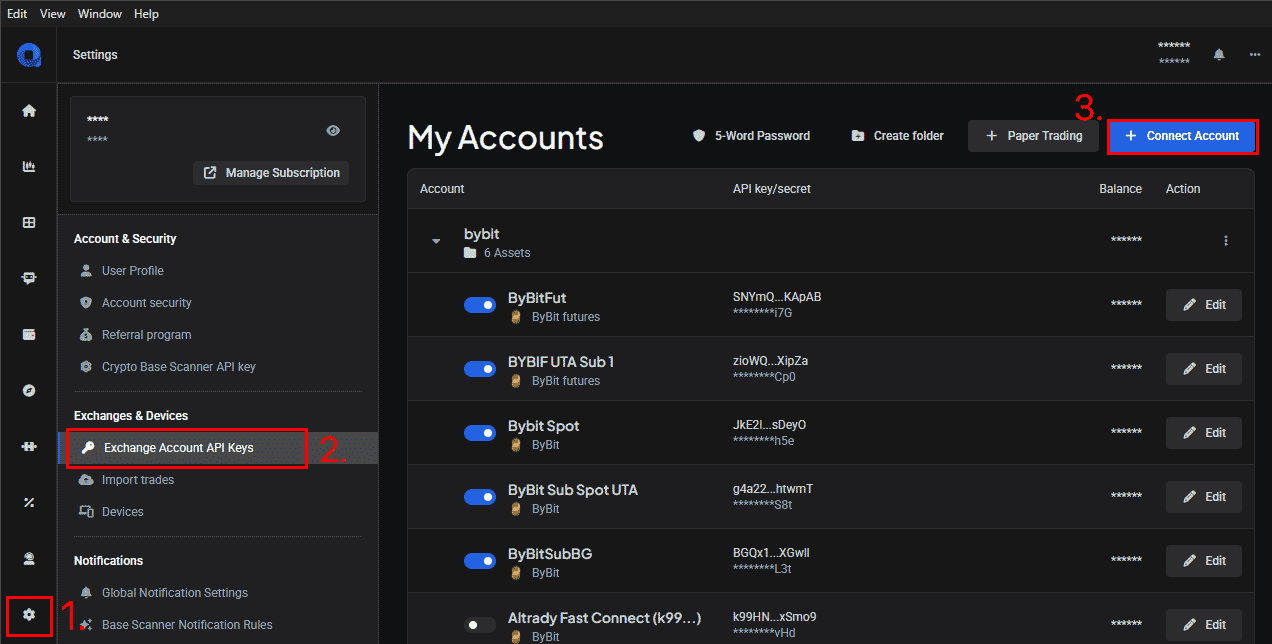1272x644 pixels.
Task: Open the puzzle-piece integrations sidebar icon
Action: coord(29,446)
